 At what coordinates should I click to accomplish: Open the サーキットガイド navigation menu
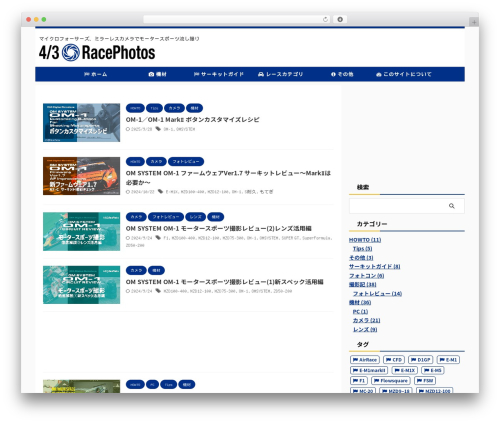pos(219,74)
